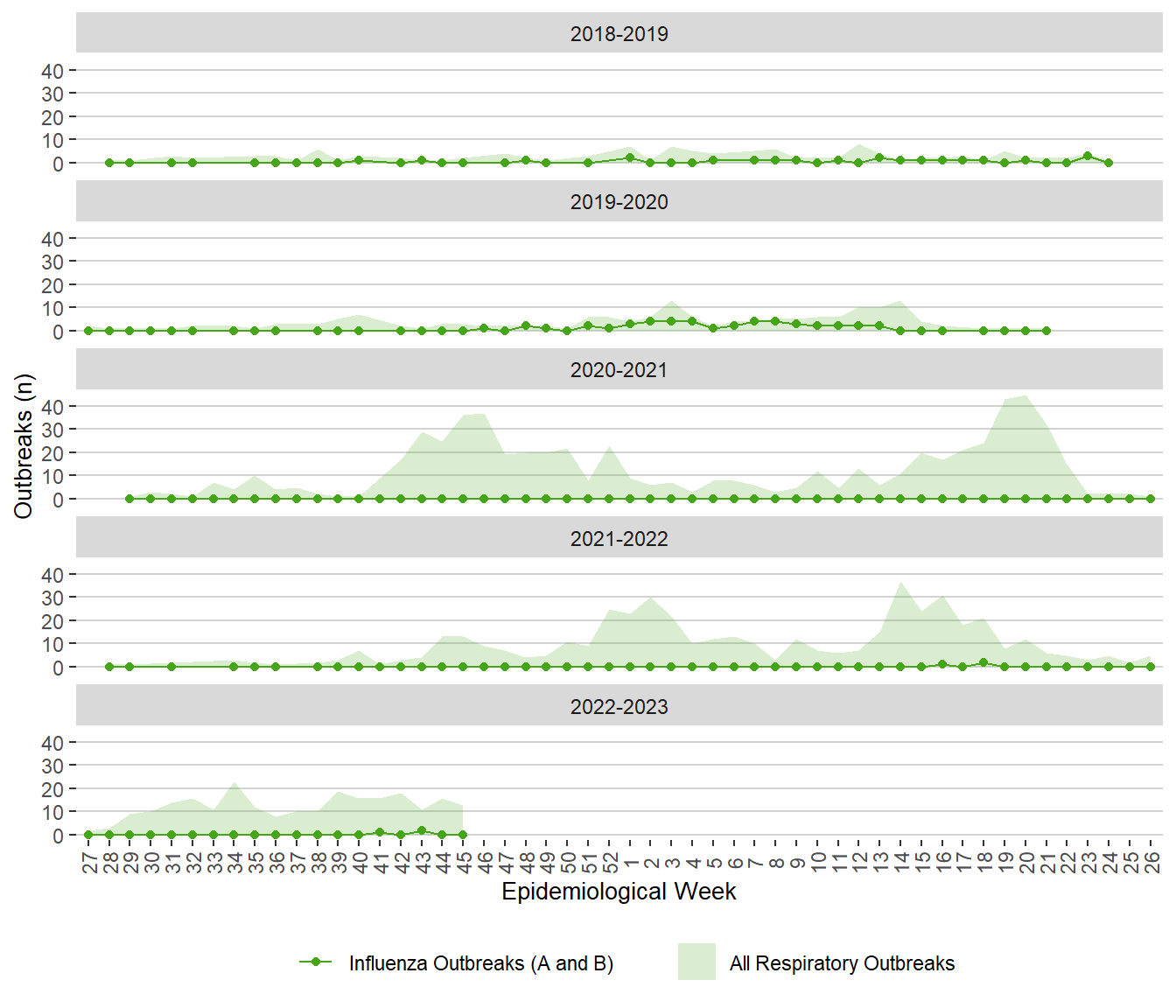Click the 2022-2023 influenza point at week 43
1176x1008 pixels.
click(422, 830)
